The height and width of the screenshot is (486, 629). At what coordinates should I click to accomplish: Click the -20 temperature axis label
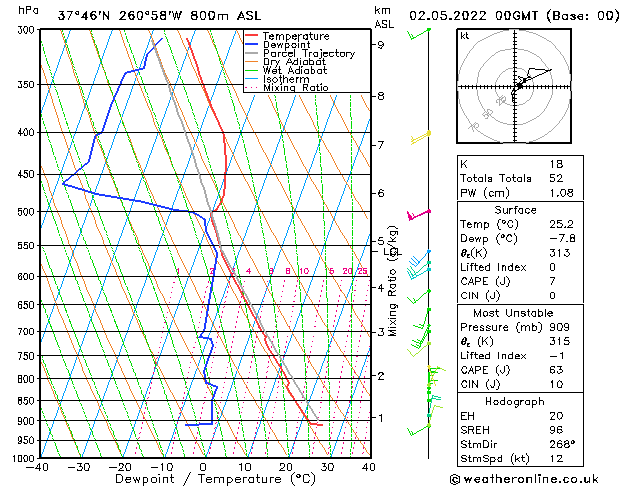120,468
